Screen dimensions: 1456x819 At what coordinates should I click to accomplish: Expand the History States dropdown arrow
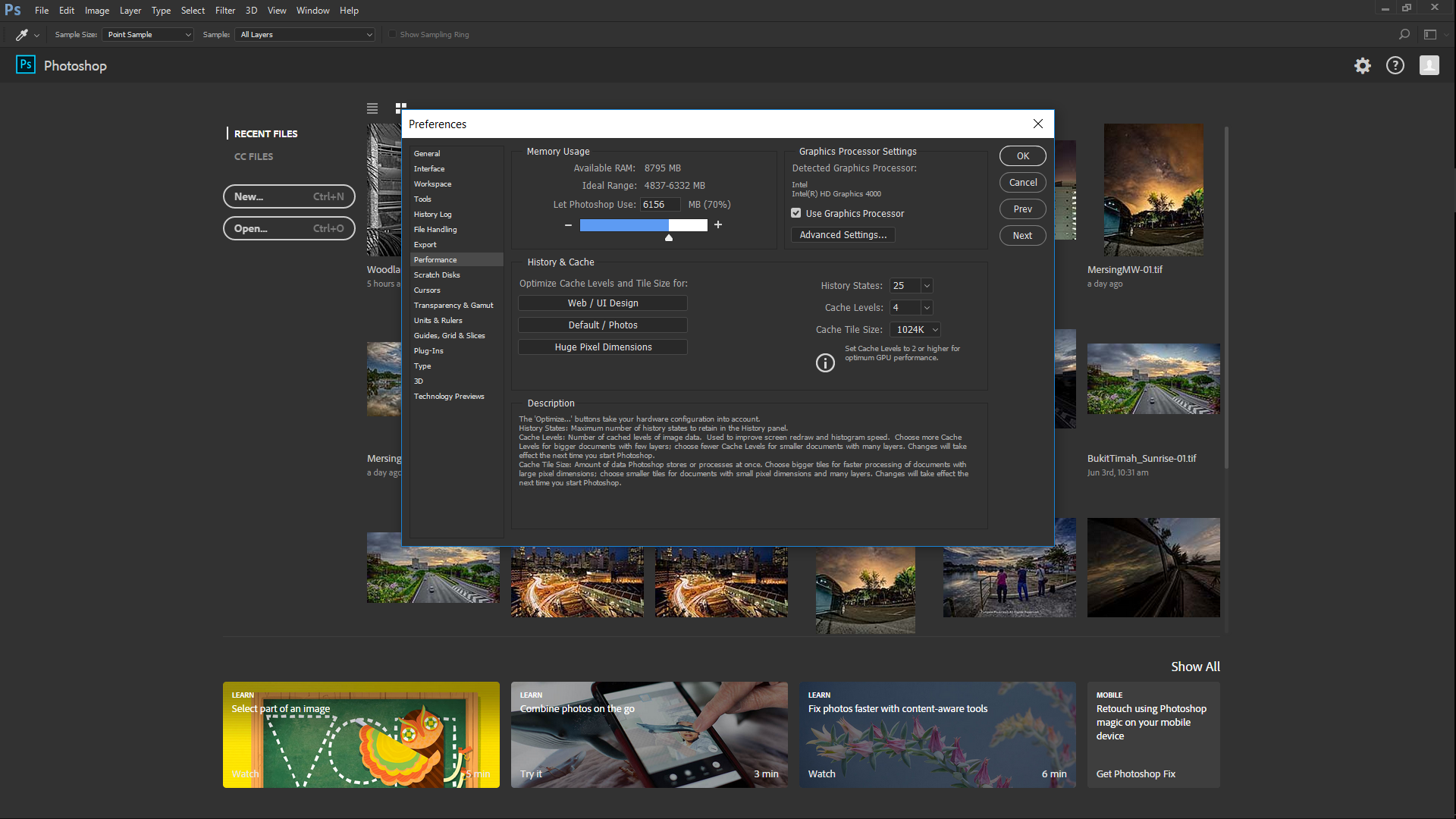[x=927, y=286]
